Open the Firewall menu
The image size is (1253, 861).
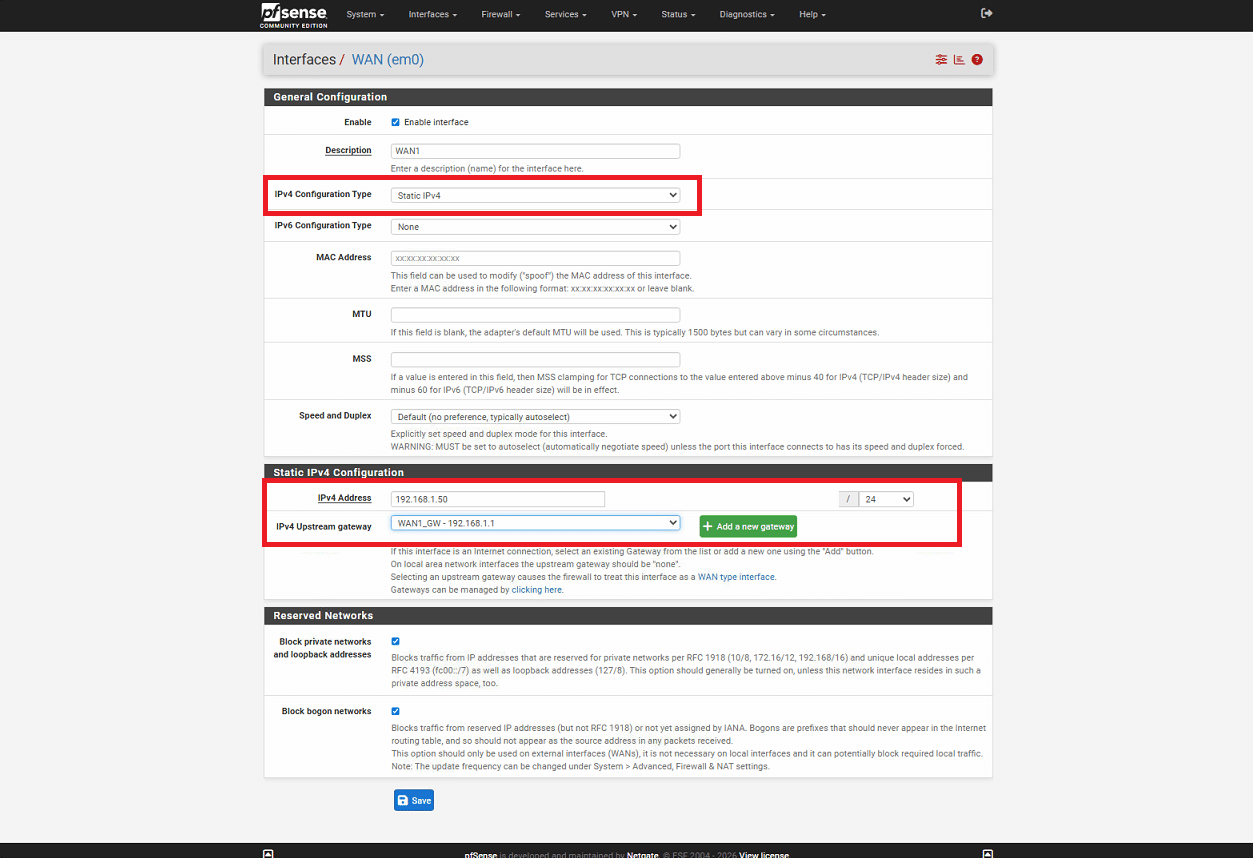pos(500,14)
